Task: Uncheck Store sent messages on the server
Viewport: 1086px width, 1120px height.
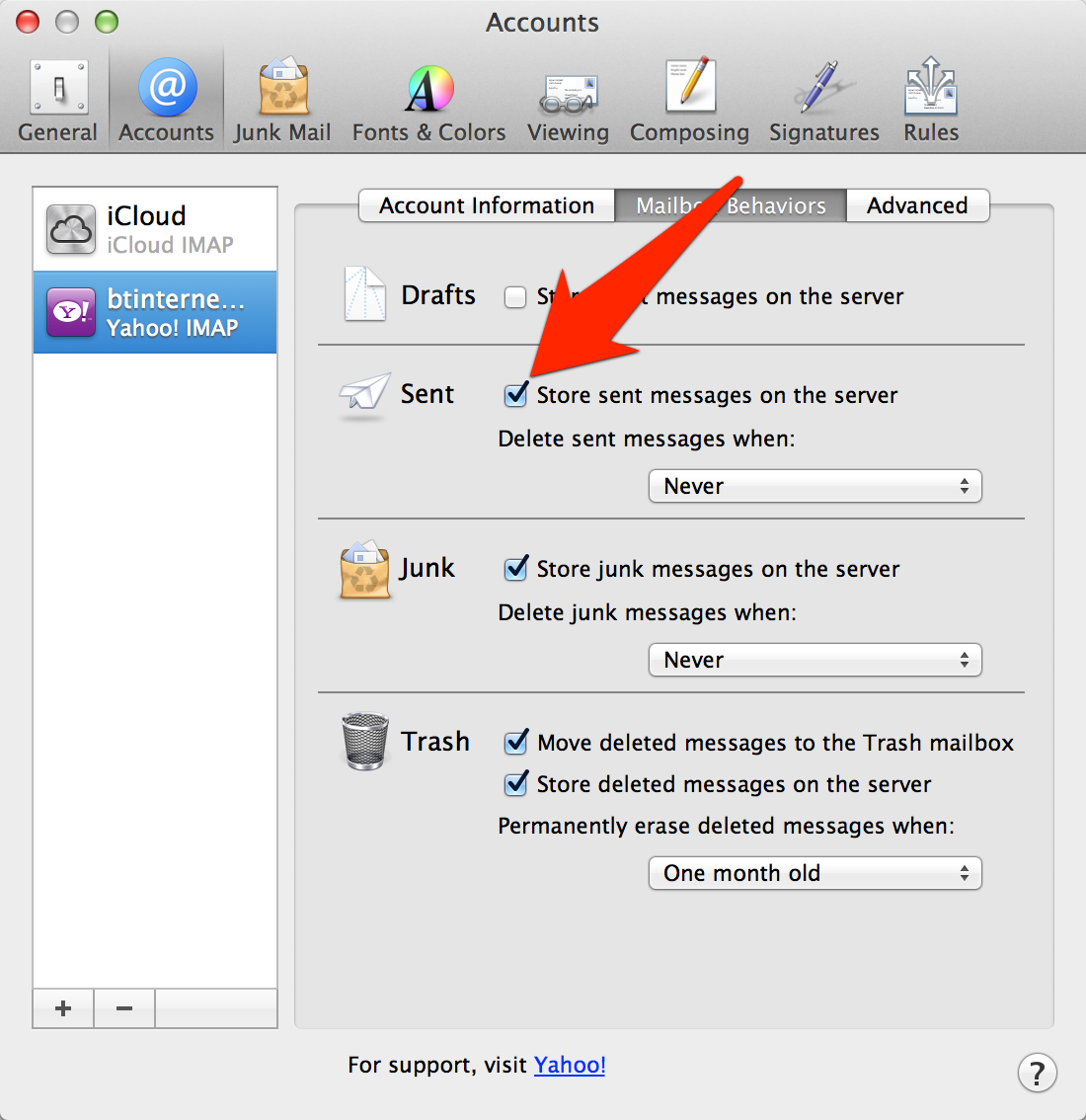Action: [x=515, y=394]
